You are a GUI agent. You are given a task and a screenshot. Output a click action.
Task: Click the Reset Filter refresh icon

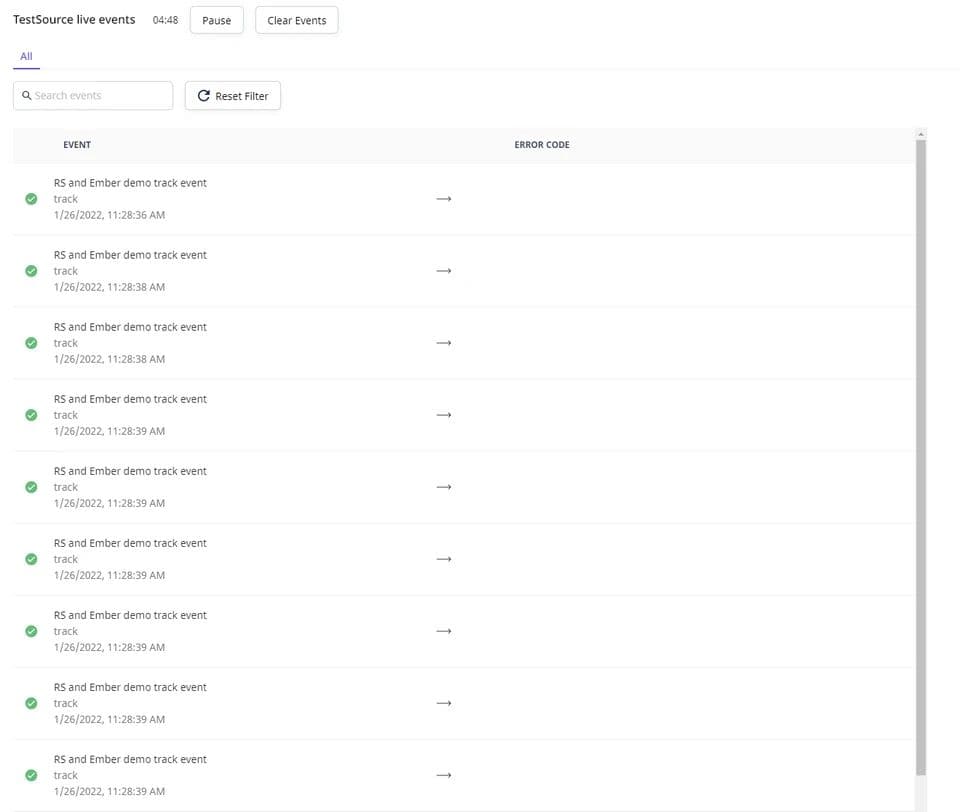click(x=204, y=96)
